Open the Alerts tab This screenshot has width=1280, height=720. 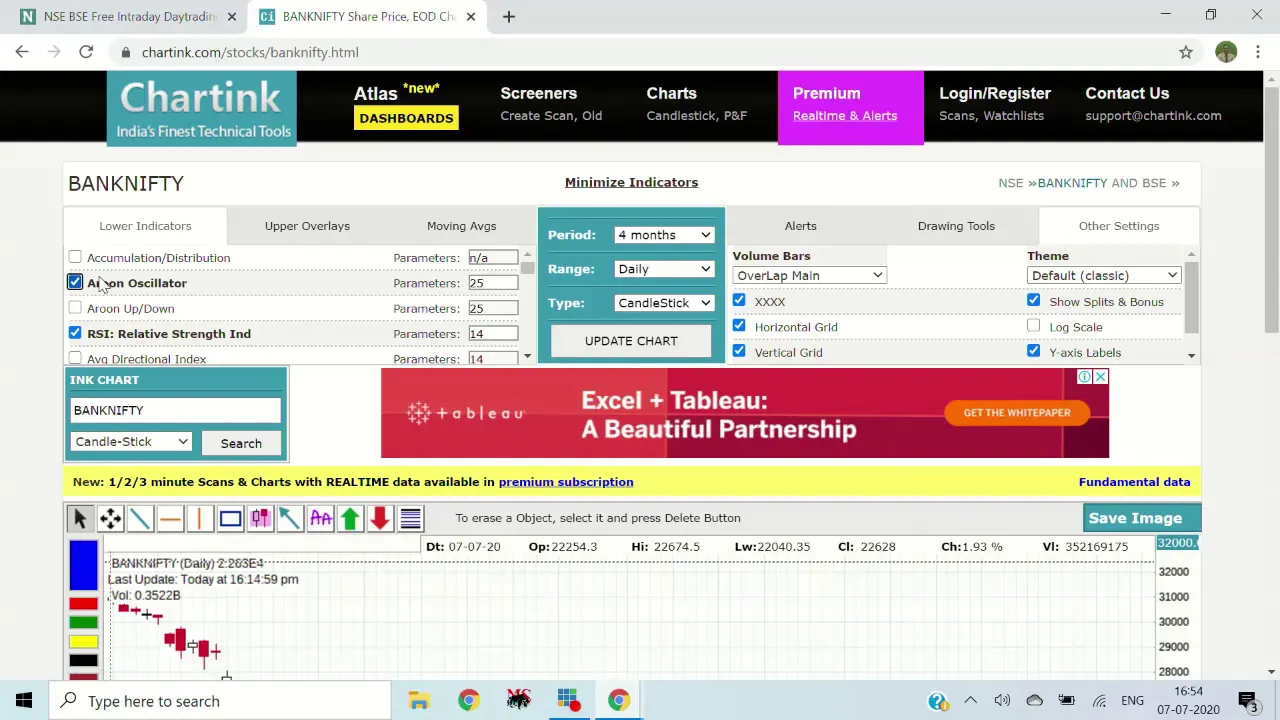[800, 226]
